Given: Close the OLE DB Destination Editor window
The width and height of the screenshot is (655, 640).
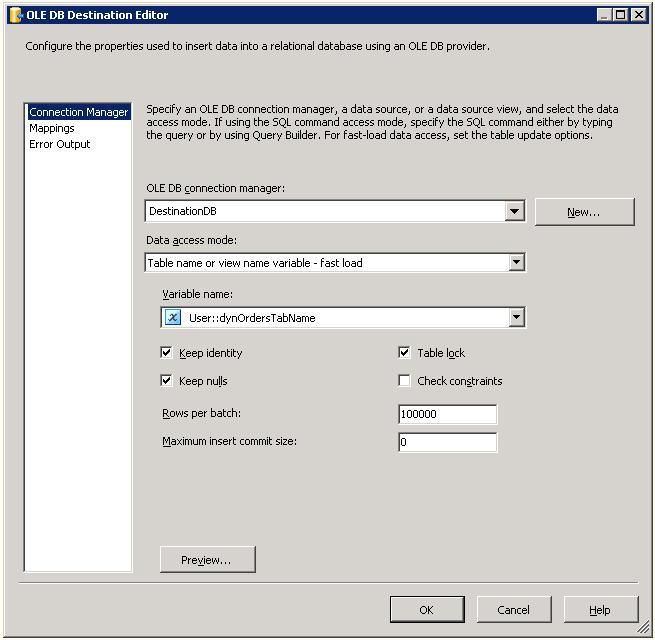Looking at the screenshot, I should point(639,15).
